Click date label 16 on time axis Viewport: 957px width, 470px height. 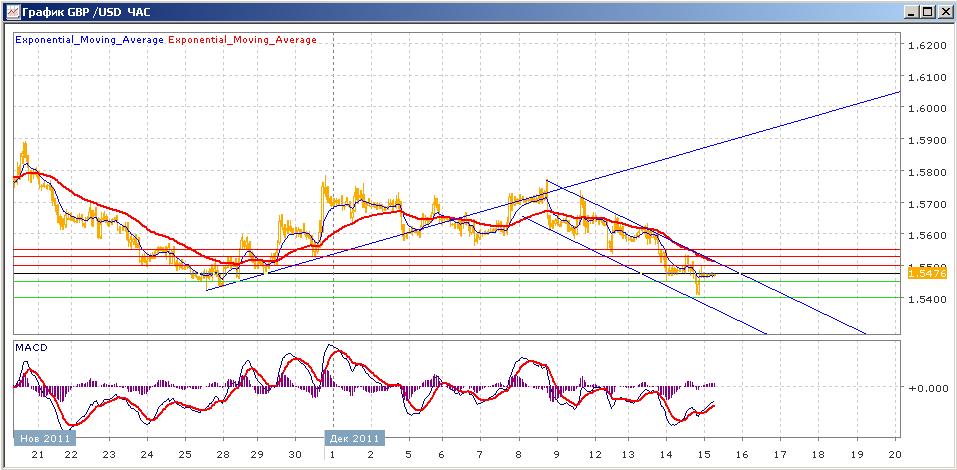point(742,455)
